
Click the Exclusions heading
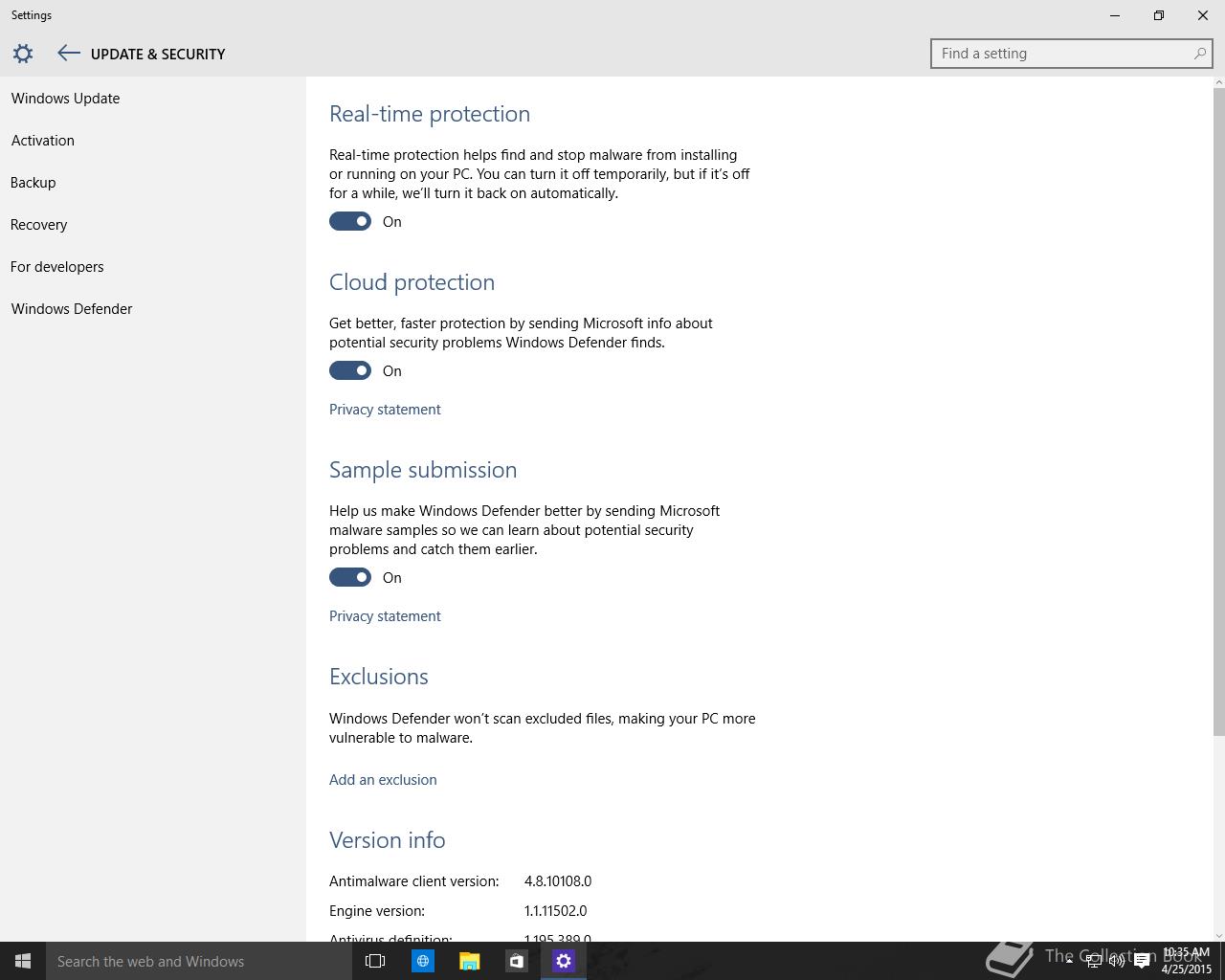point(379,676)
